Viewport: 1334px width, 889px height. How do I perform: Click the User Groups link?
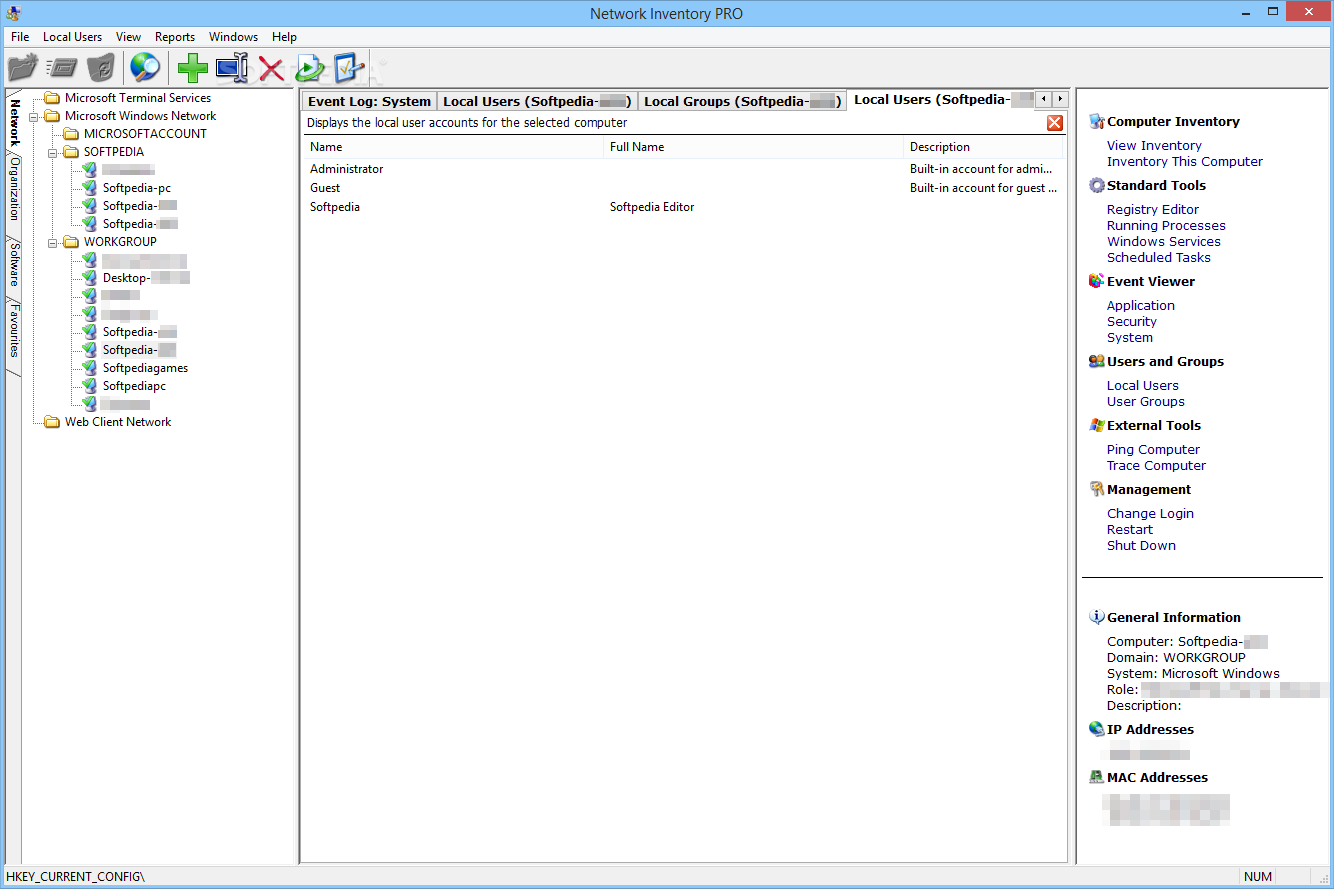1146,401
